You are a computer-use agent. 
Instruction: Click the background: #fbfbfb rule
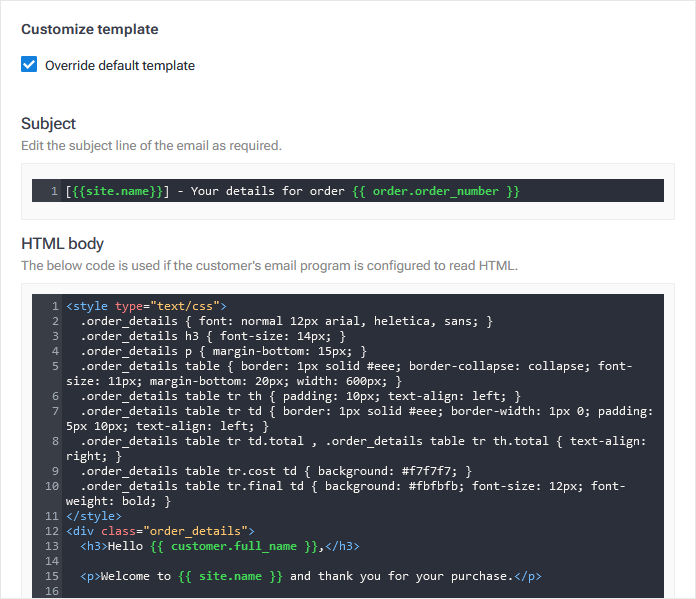(395, 486)
